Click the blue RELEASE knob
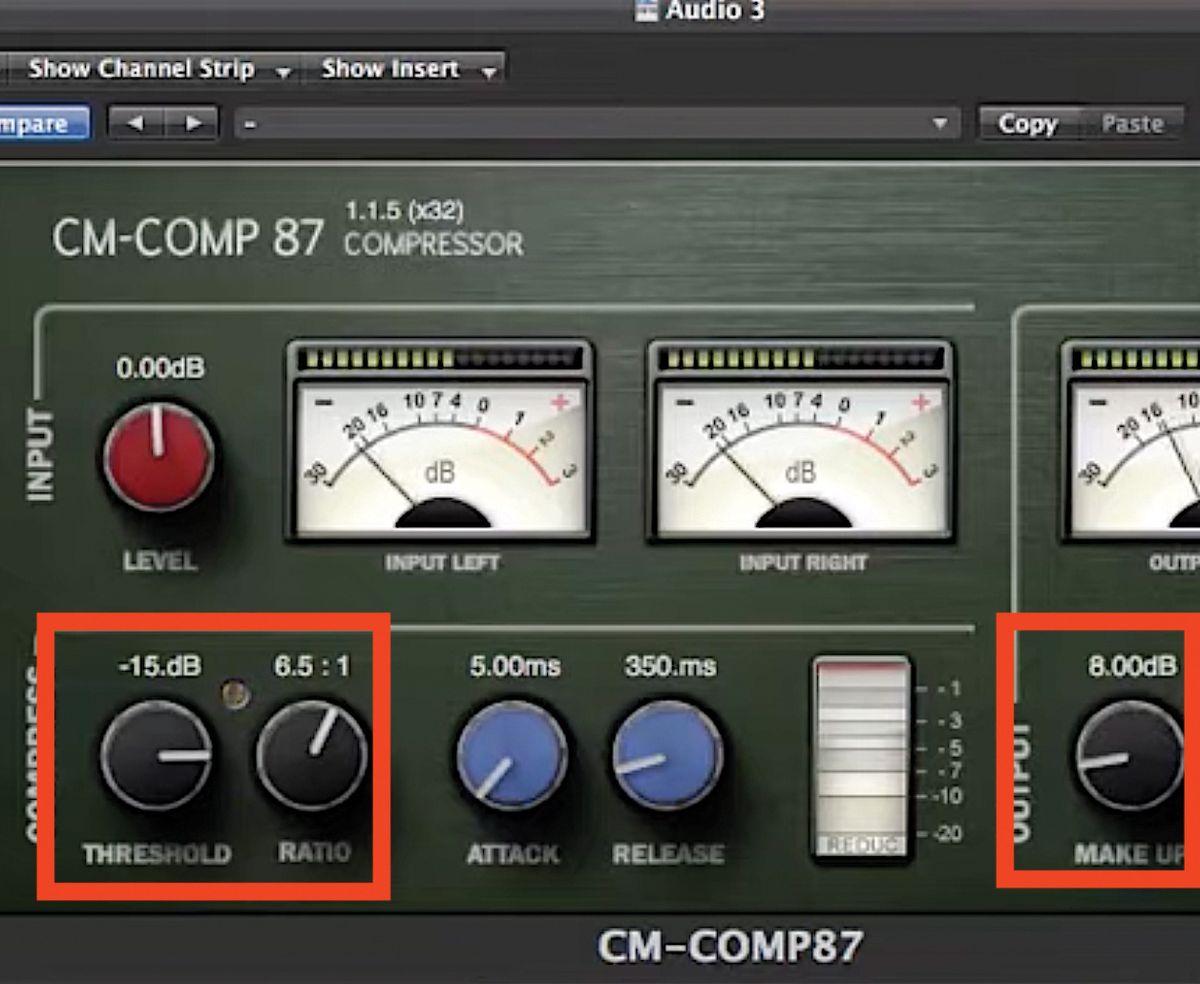 pyautogui.click(x=665, y=755)
